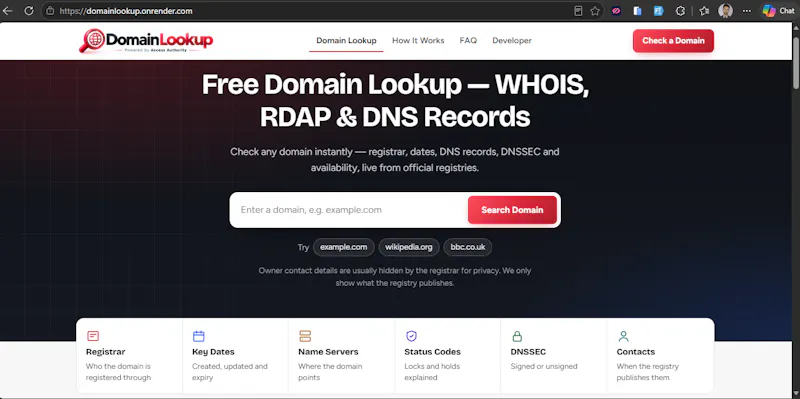Open the blue document extension icon
800x399 pixels.
click(x=637, y=11)
